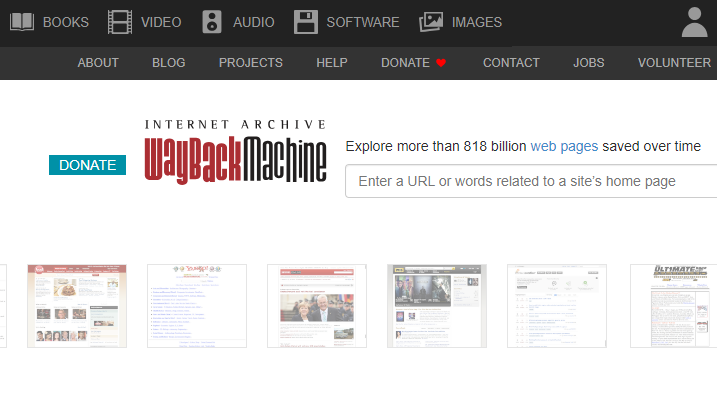Click the Software floppy disk icon
Image resolution: width=717 pixels, height=394 pixels.
click(306, 22)
